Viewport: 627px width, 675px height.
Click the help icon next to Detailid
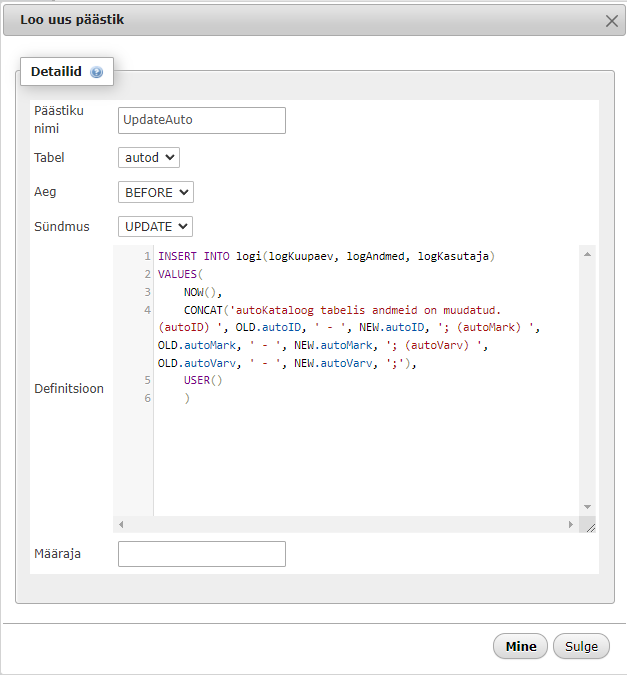point(96,72)
